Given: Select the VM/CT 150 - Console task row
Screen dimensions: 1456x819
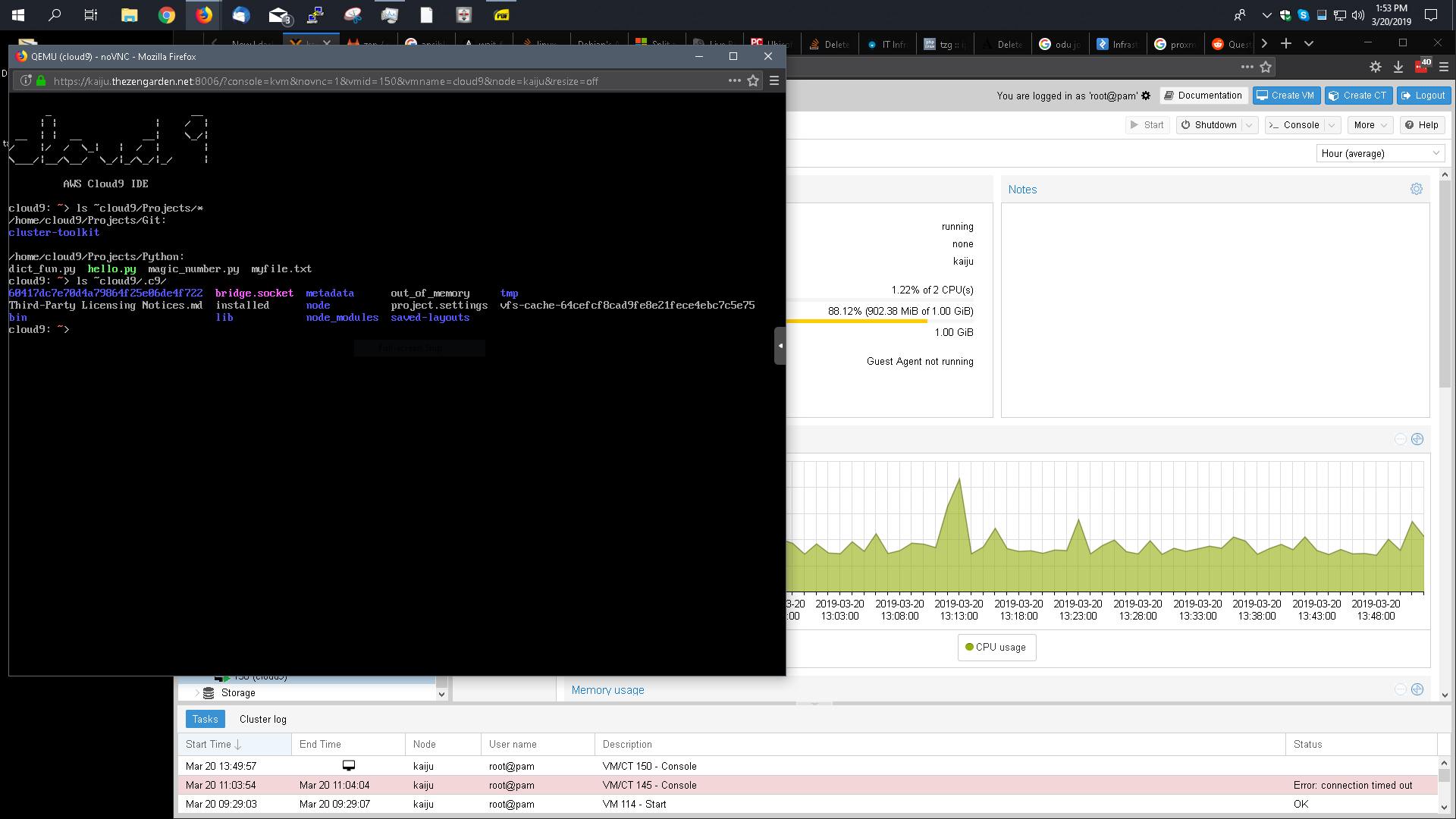Looking at the screenshot, I should [808, 766].
